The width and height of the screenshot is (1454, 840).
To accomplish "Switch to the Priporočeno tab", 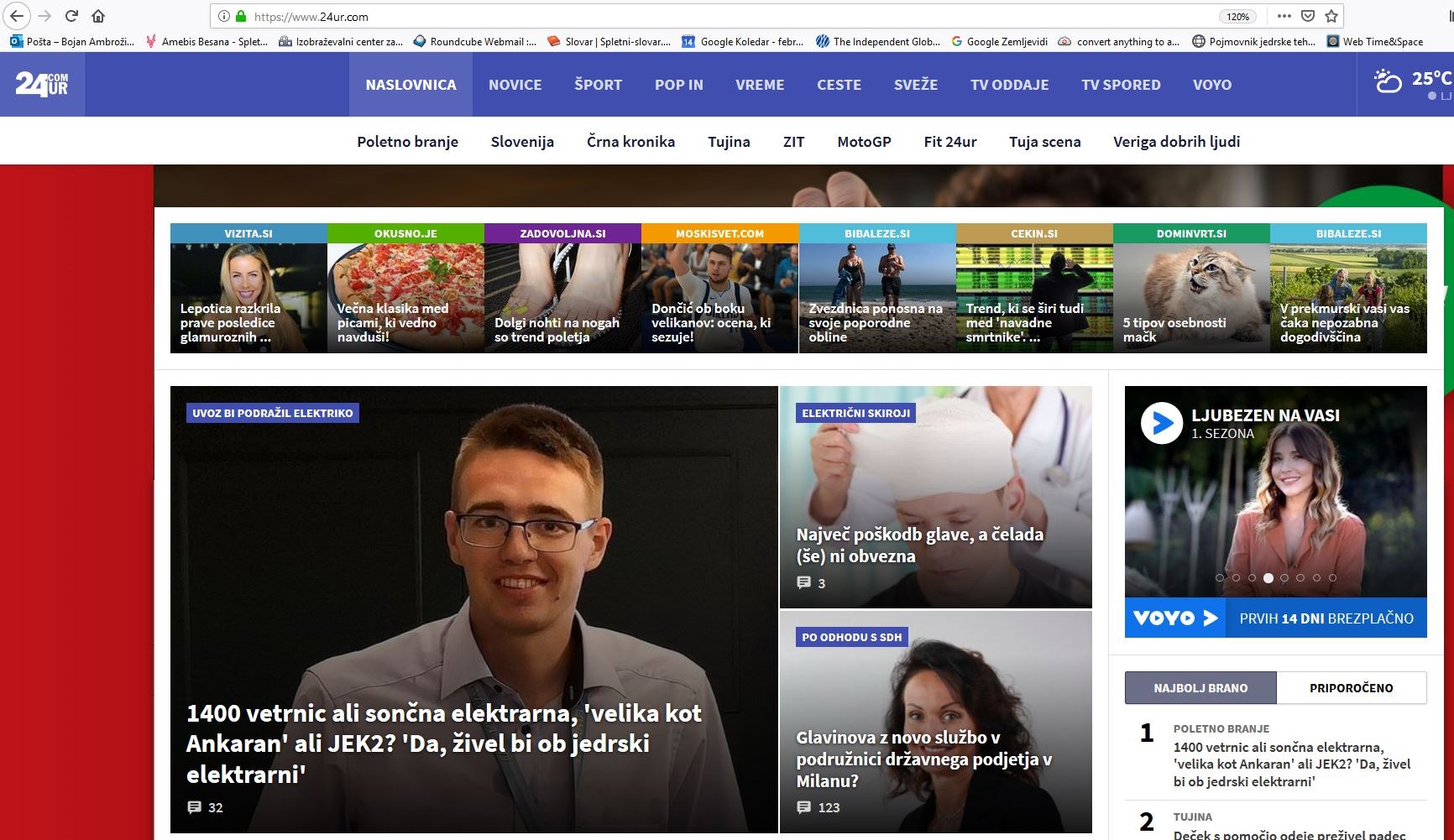I will (x=1351, y=688).
